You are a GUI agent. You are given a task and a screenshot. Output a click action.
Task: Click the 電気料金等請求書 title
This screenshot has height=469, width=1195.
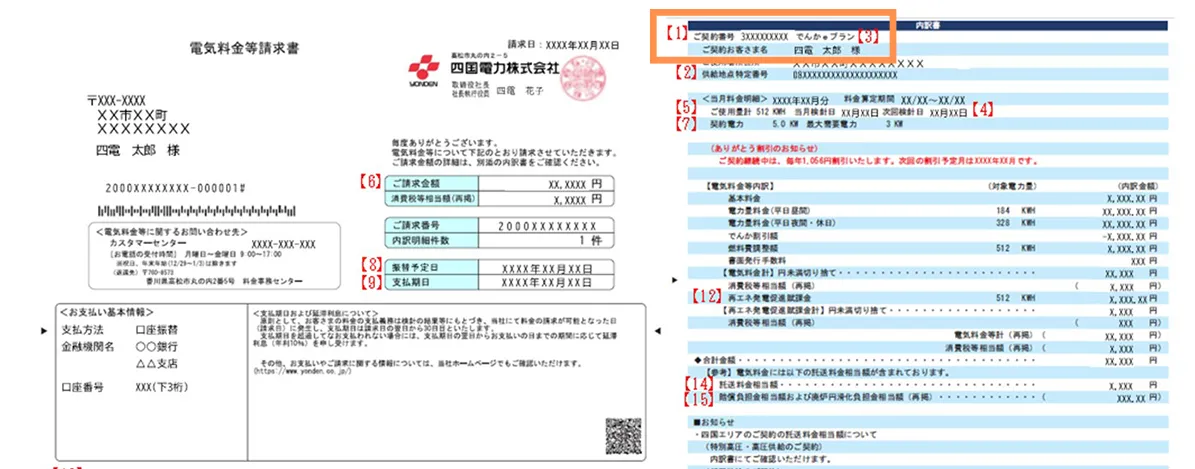(244, 50)
